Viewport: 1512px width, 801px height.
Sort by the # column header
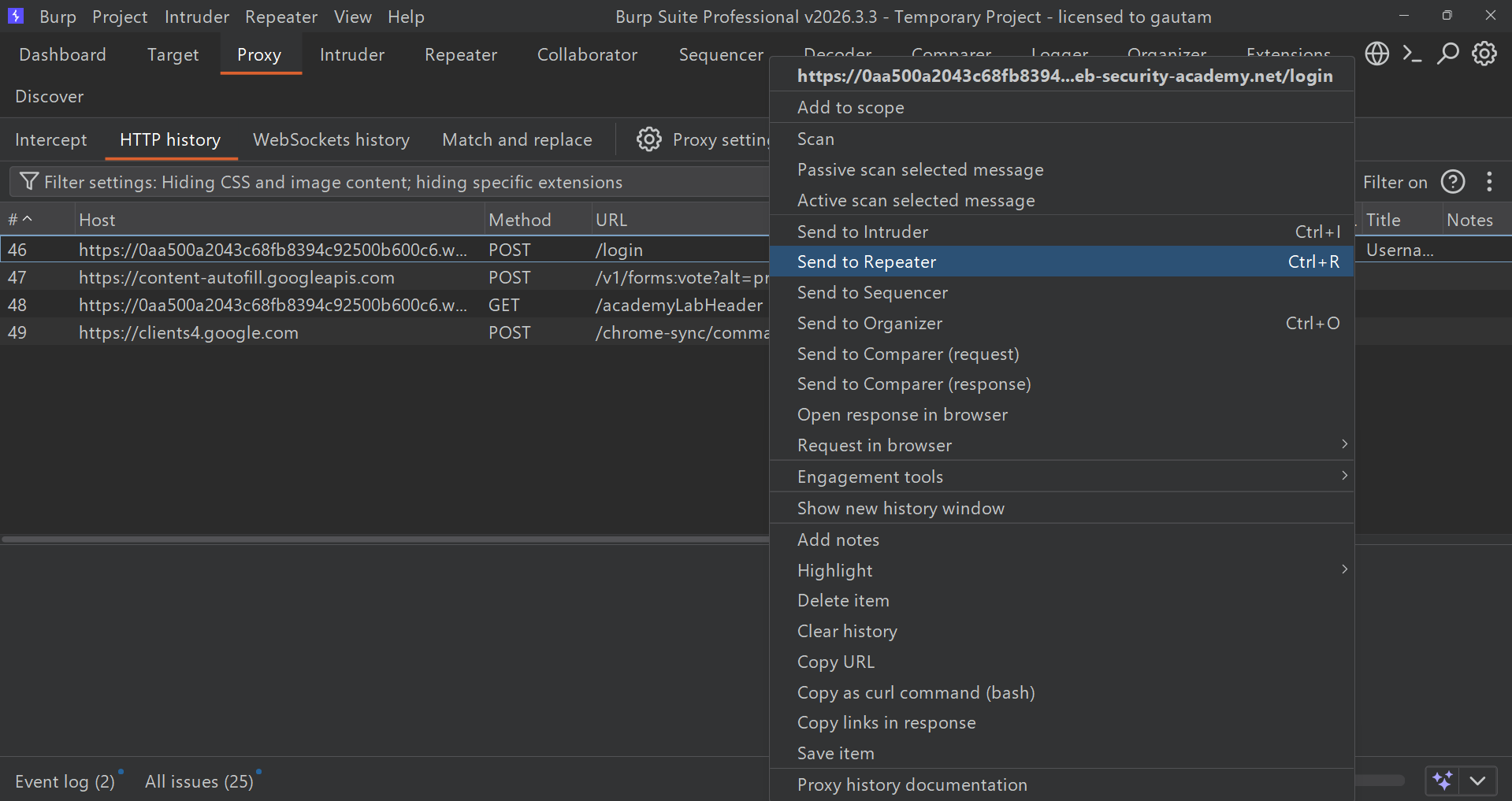coord(37,220)
